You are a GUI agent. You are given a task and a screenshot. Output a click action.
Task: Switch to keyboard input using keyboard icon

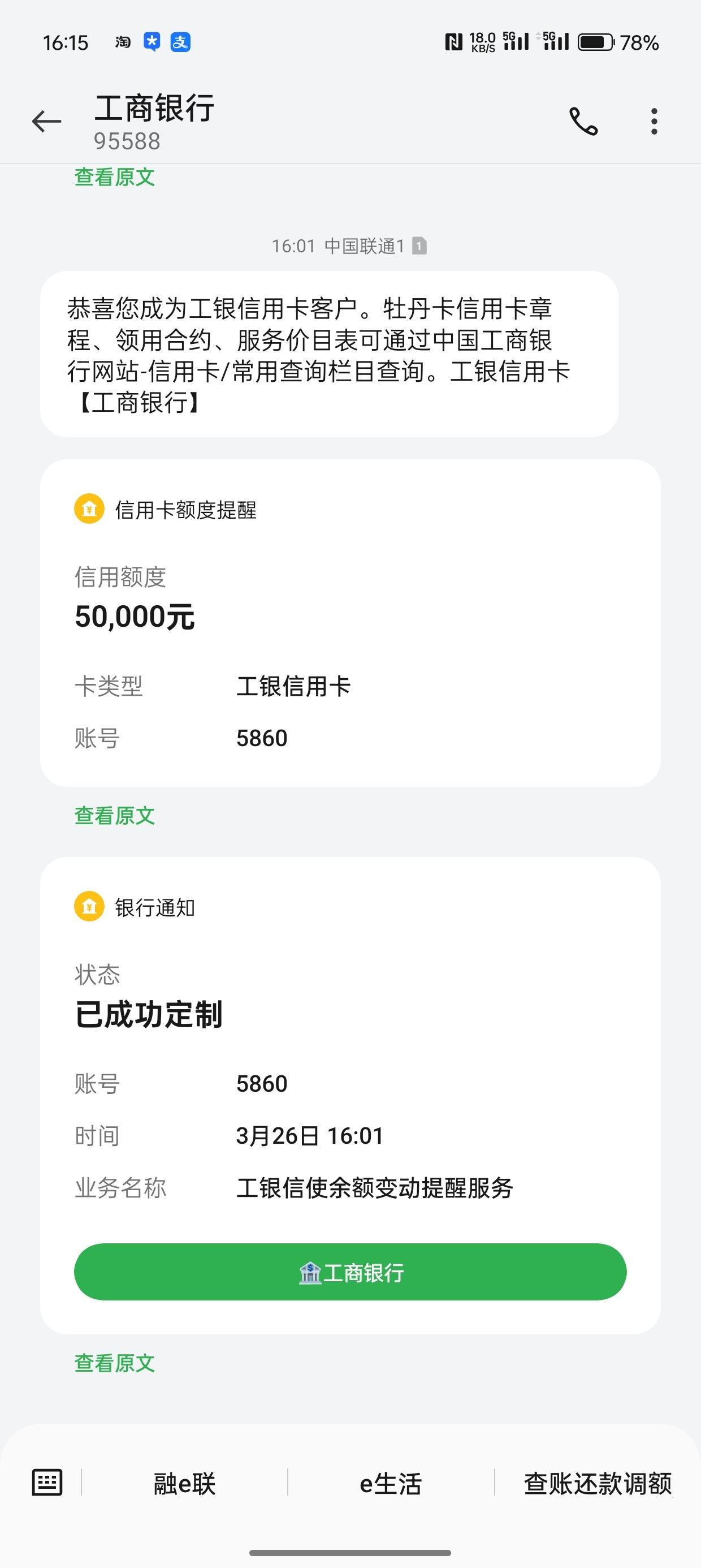47,1481
